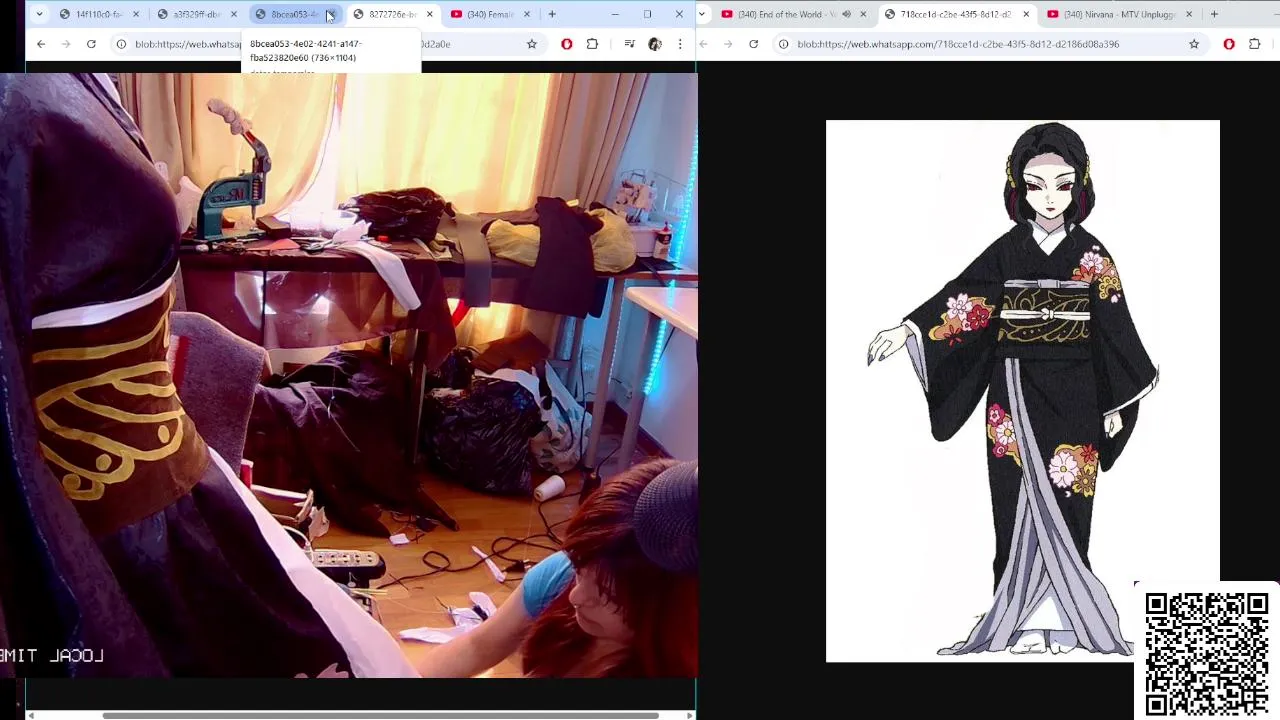Click the left scrollbar arrow under the photo
Image resolution: width=1280 pixels, height=720 pixels.
(x=31, y=715)
